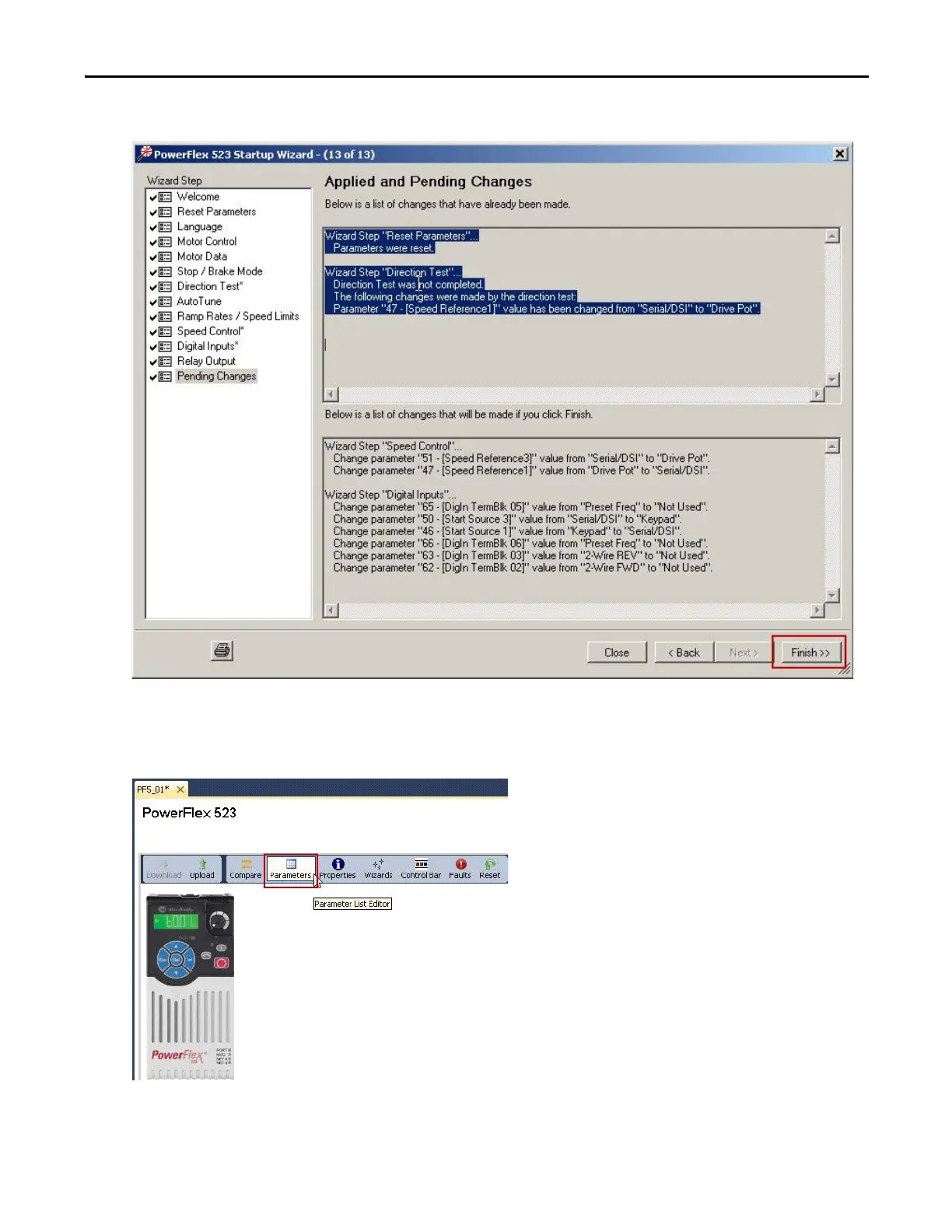Click the right arrow of the pending changes list scrollbar
Viewport: 952px width, 1232px height.
pos(817,611)
